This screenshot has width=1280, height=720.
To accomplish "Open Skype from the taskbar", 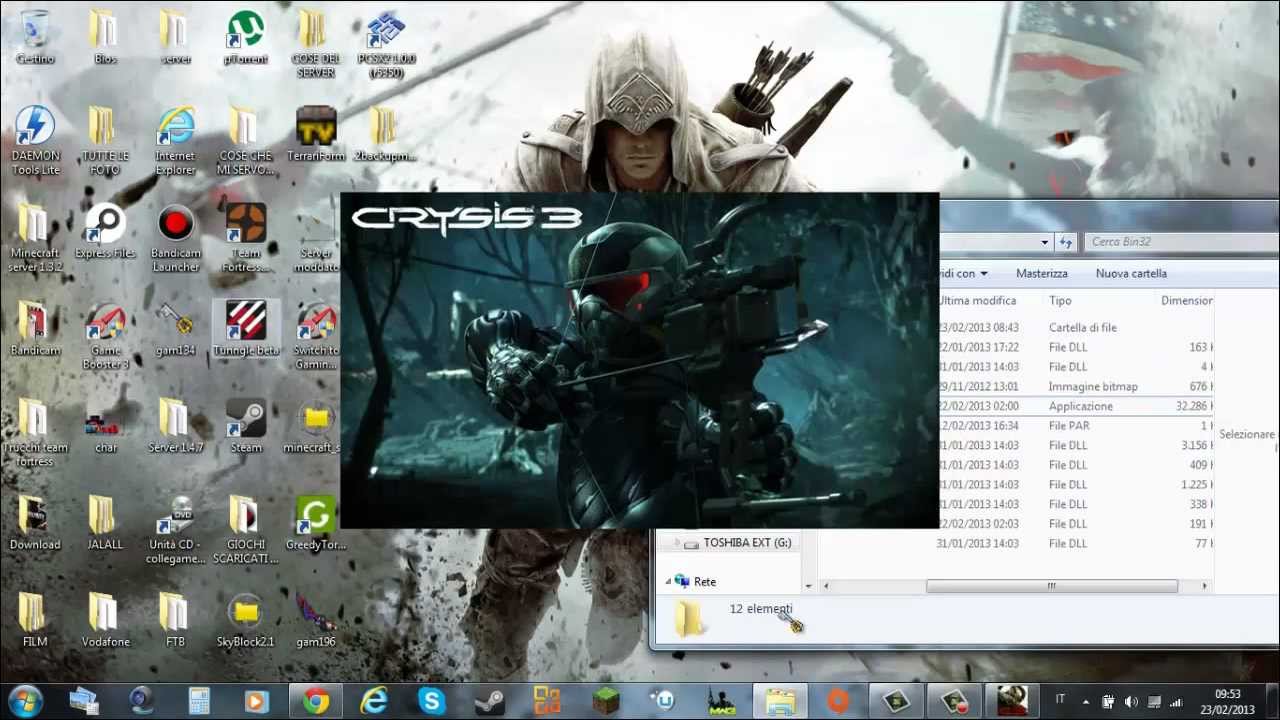I will click(432, 701).
